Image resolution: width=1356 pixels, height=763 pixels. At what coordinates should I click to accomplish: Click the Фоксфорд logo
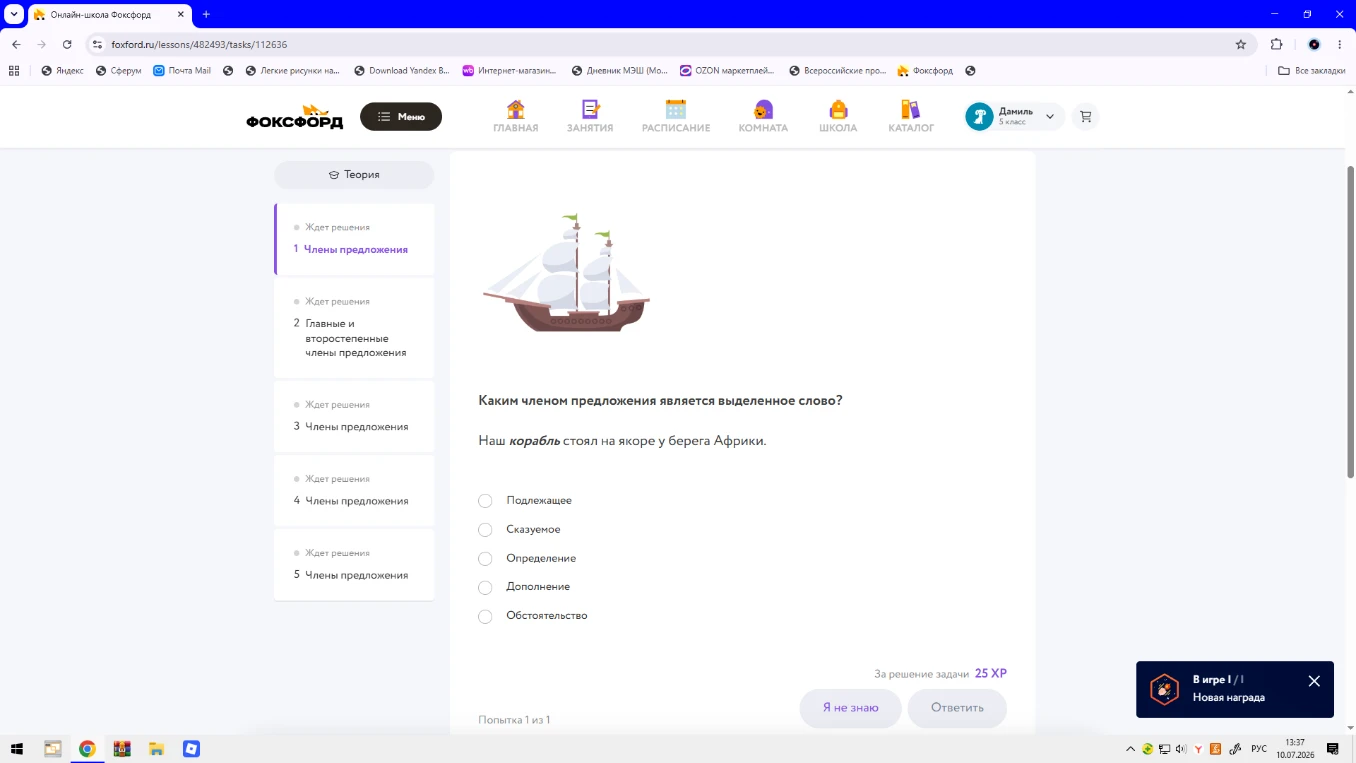coord(295,117)
